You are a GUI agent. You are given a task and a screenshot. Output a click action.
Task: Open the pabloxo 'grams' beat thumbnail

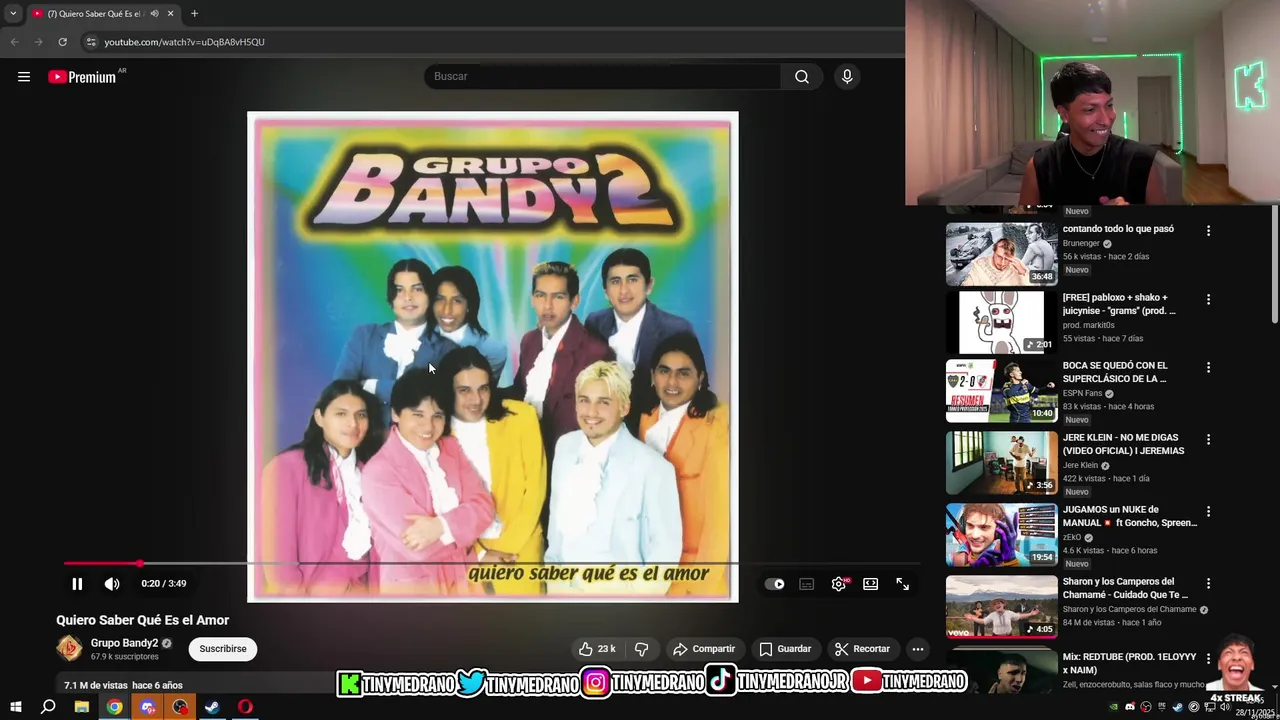[x=1001, y=322]
